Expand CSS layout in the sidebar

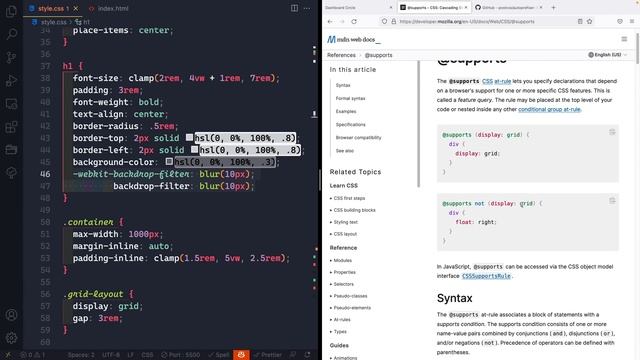click(x=343, y=234)
